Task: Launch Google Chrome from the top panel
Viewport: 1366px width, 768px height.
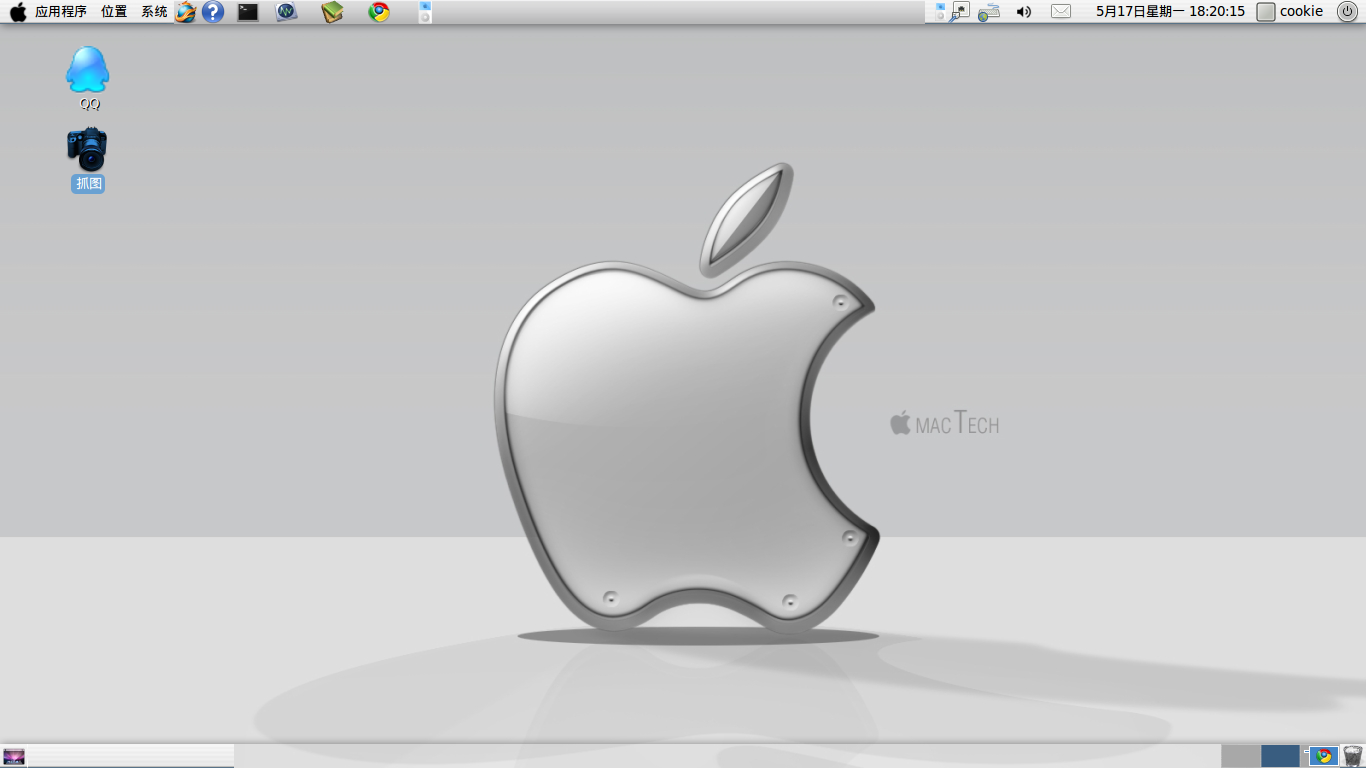Action: tap(379, 12)
